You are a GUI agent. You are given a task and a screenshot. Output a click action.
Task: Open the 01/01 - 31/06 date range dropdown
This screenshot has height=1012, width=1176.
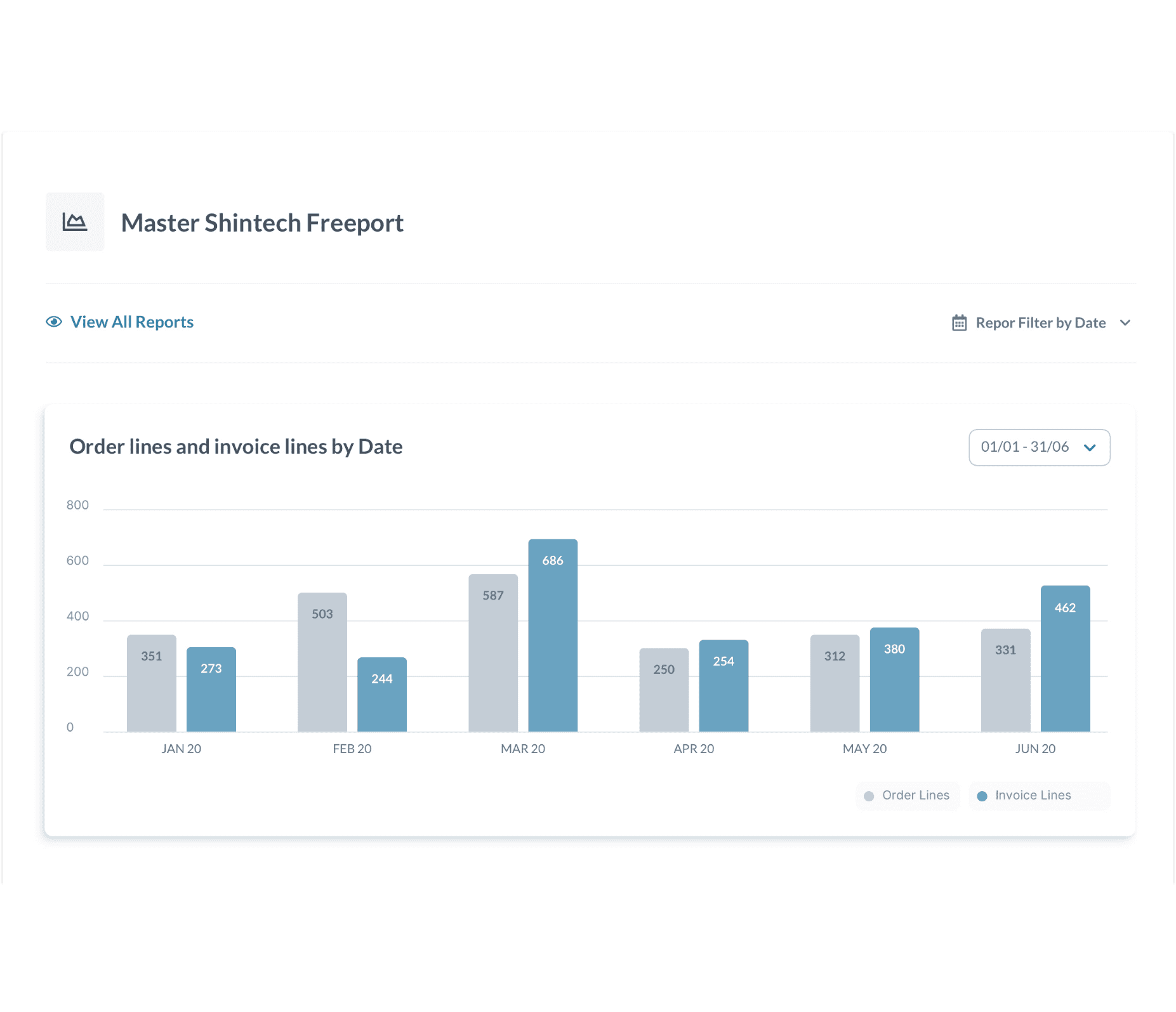point(1038,447)
